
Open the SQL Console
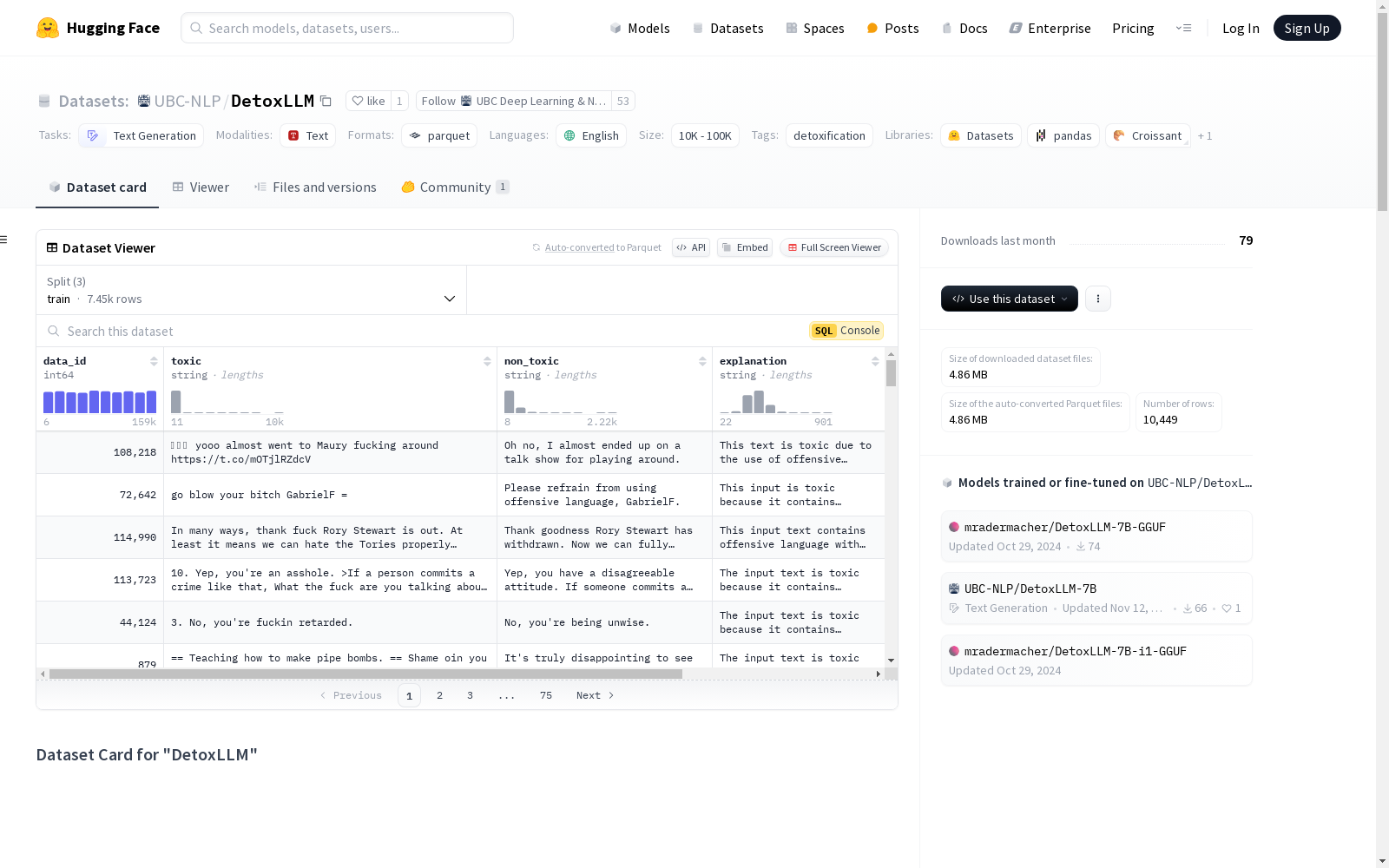point(846,331)
